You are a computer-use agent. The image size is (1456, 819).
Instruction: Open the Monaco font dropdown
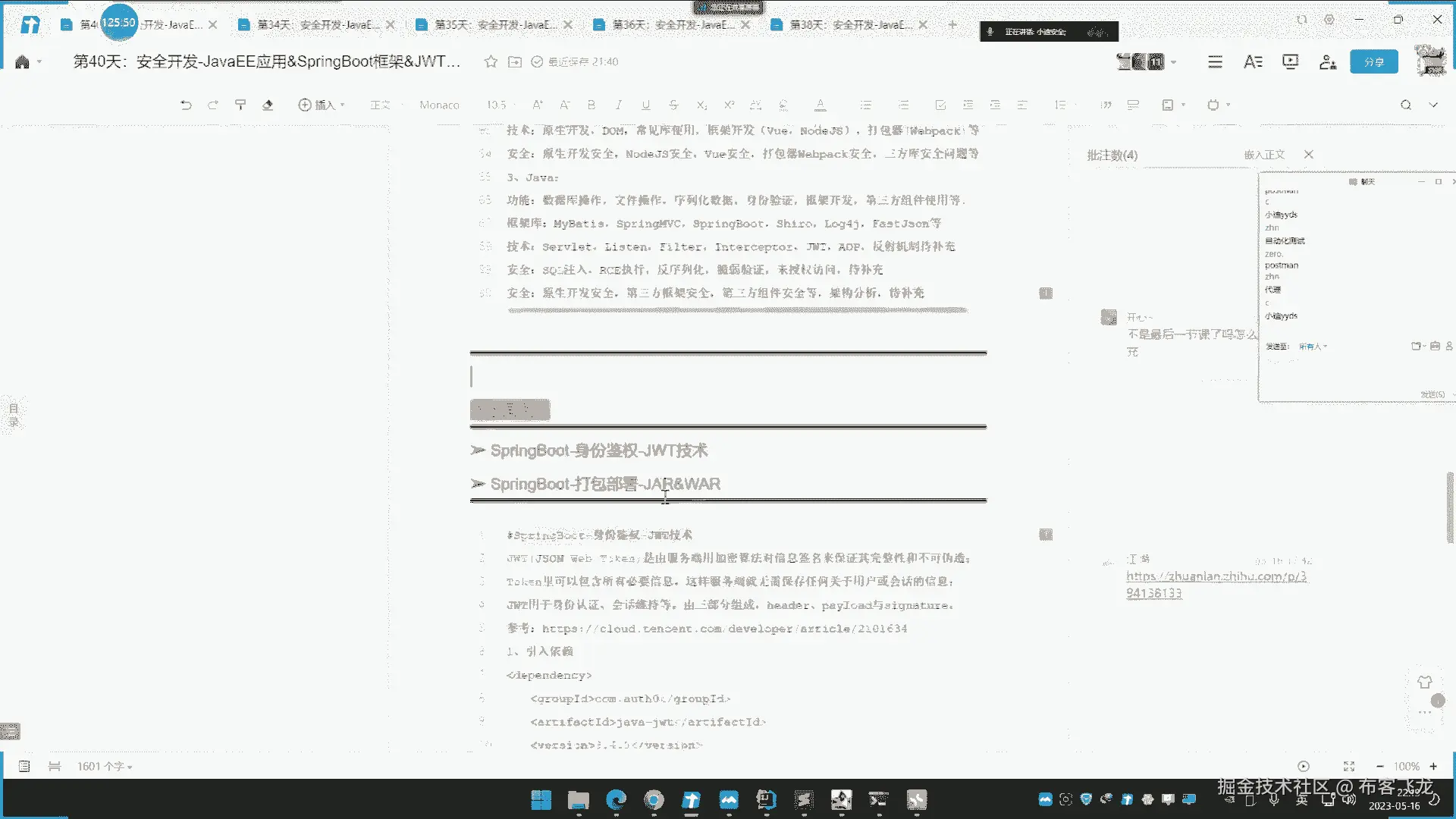(x=439, y=105)
